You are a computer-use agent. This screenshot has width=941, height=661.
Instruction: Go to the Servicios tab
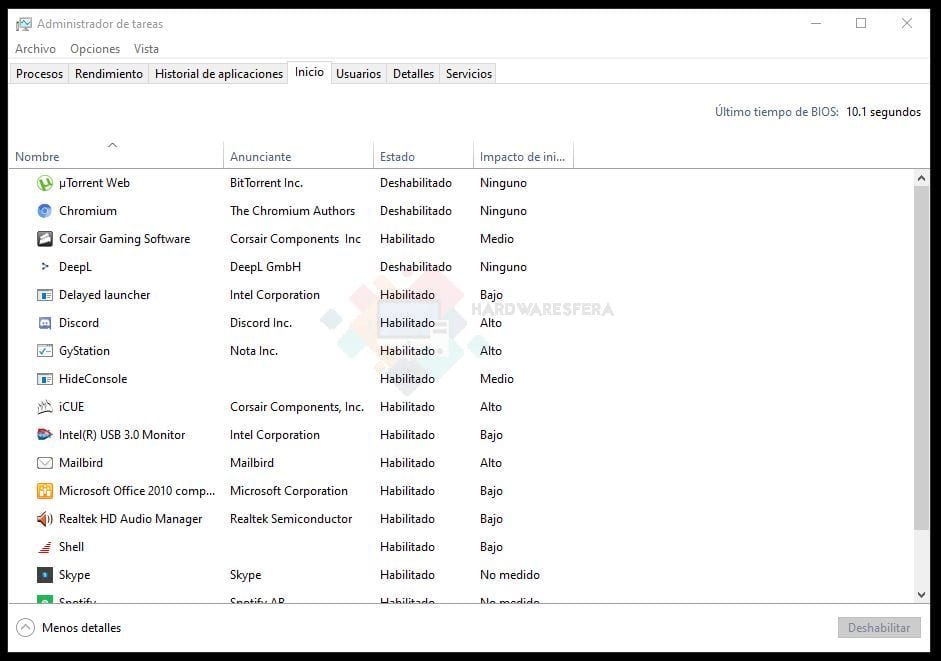click(x=469, y=74)
